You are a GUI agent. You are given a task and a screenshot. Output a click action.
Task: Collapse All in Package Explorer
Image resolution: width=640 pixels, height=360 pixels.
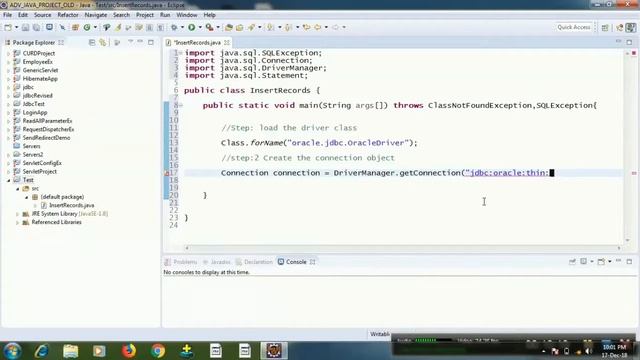[x=92, y=42]
